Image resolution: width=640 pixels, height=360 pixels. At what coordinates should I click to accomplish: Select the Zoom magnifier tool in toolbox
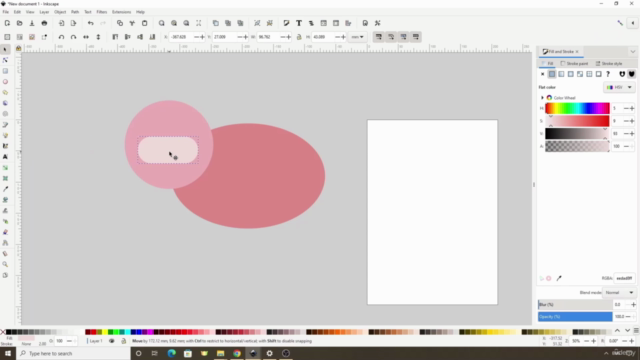click(x=5, y=264)
